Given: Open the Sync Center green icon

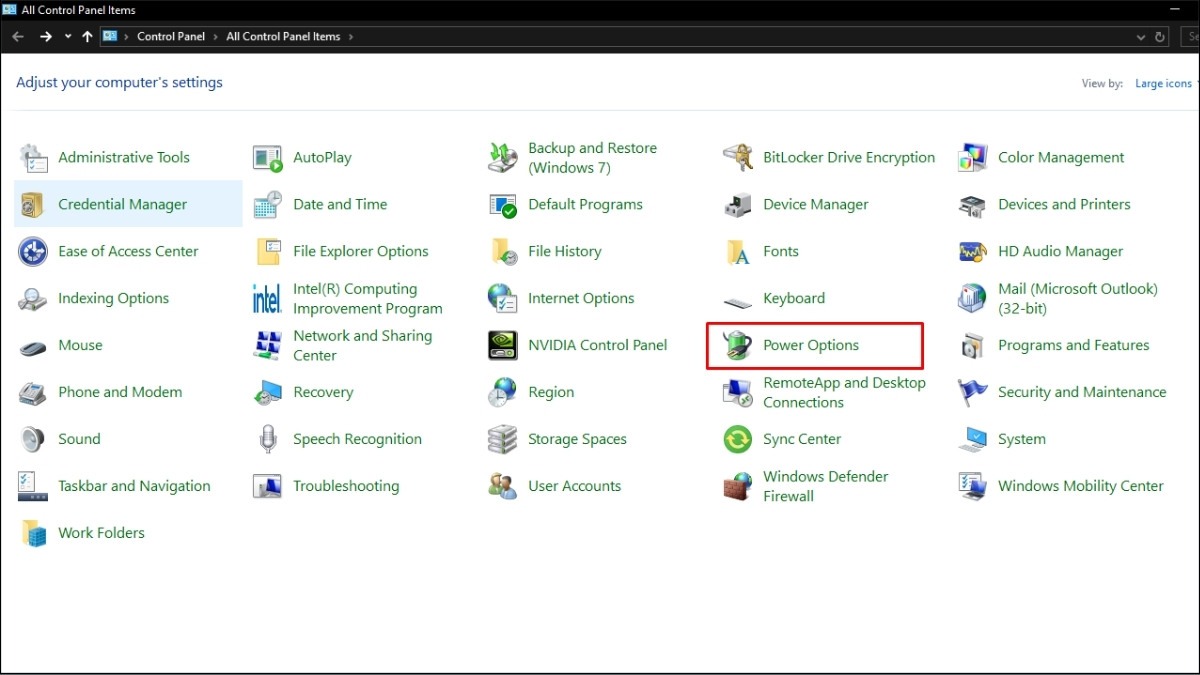Looking at the screenshot, I should tap(737, 440).
